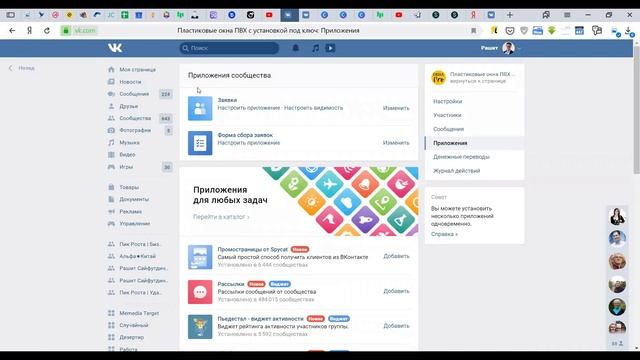Open Журнал действий in community menu
The height and width of the screenshot is (360, 640).
[456, 171]
